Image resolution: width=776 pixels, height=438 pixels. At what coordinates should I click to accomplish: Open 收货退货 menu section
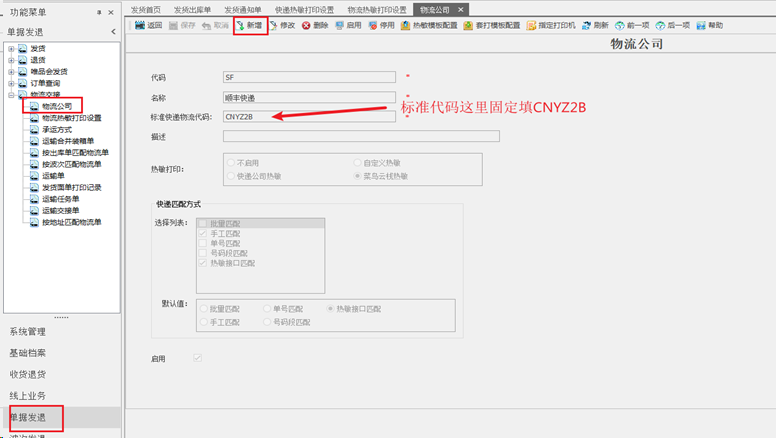(28, 374)
